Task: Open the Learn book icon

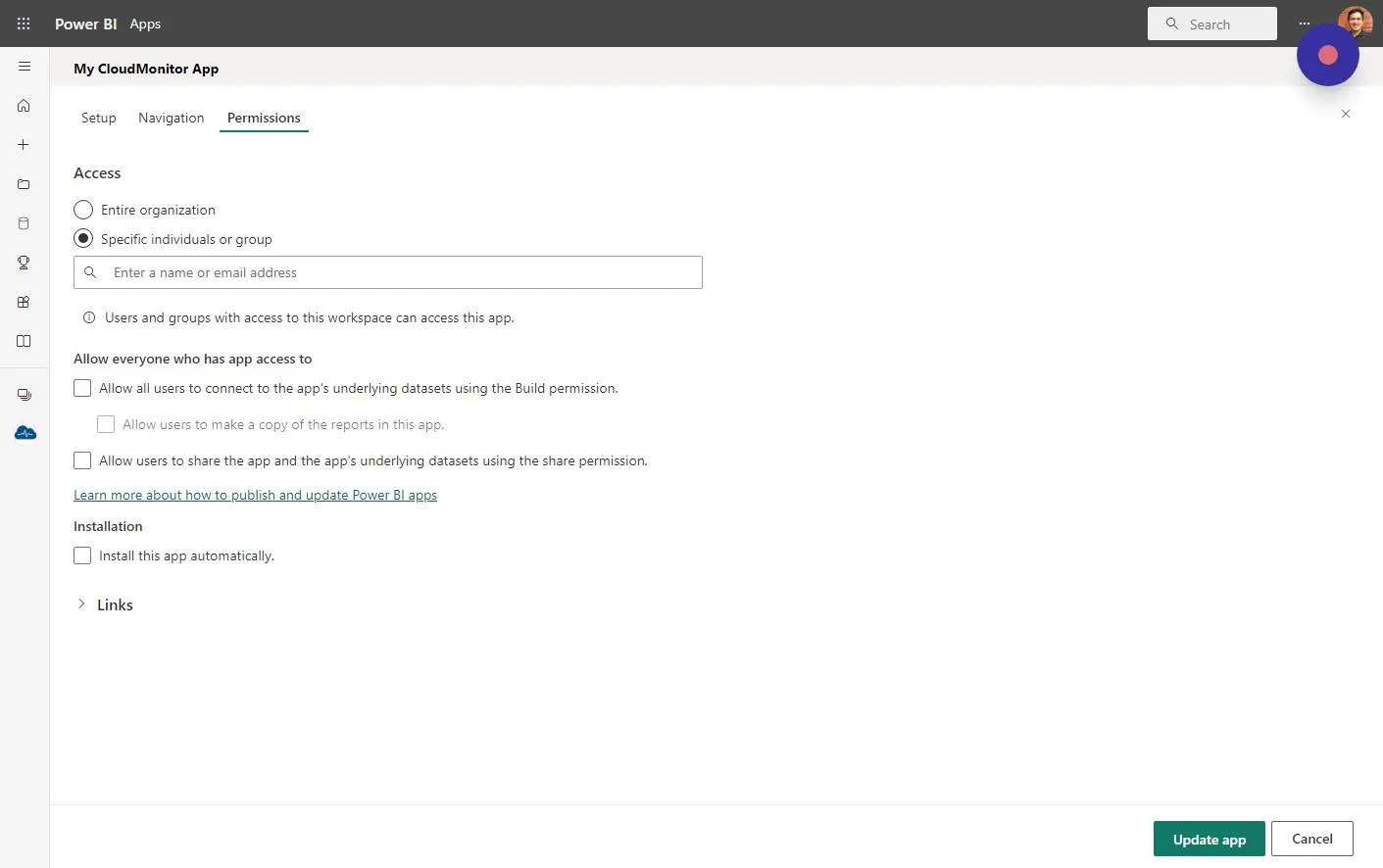Action: (24, 341)
